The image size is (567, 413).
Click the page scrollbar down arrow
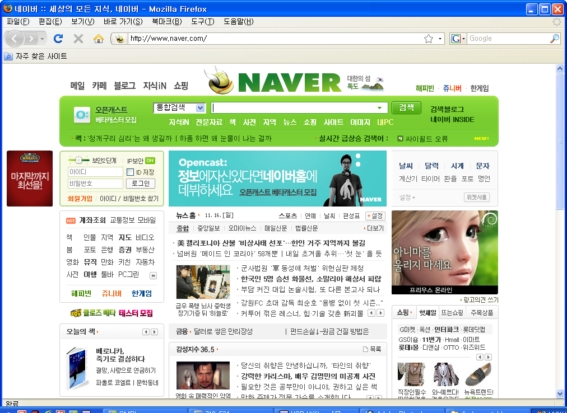click(x=560, y=393)
